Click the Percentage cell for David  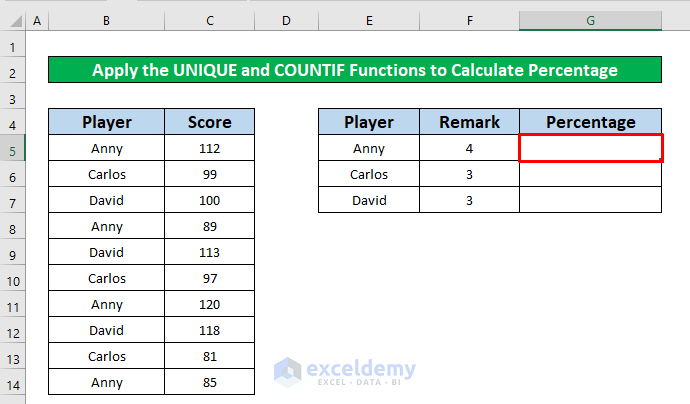pyautogui.click(x=590, y=200)
